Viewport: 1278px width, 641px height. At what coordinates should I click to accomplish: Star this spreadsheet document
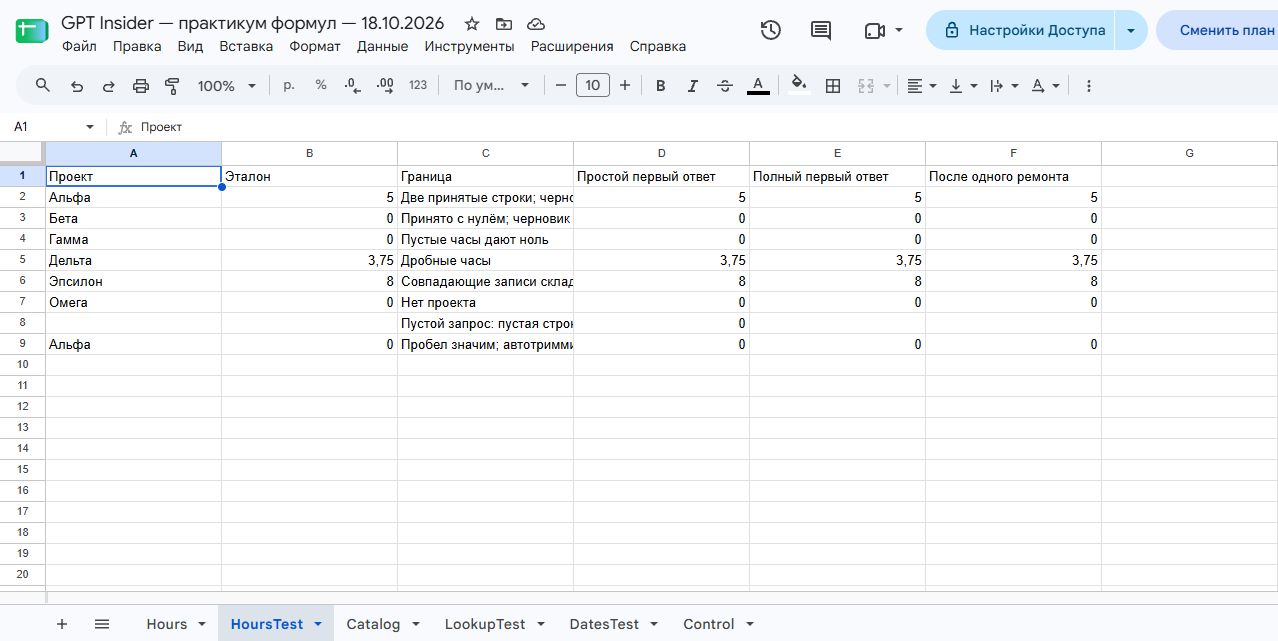coord(472,24)
